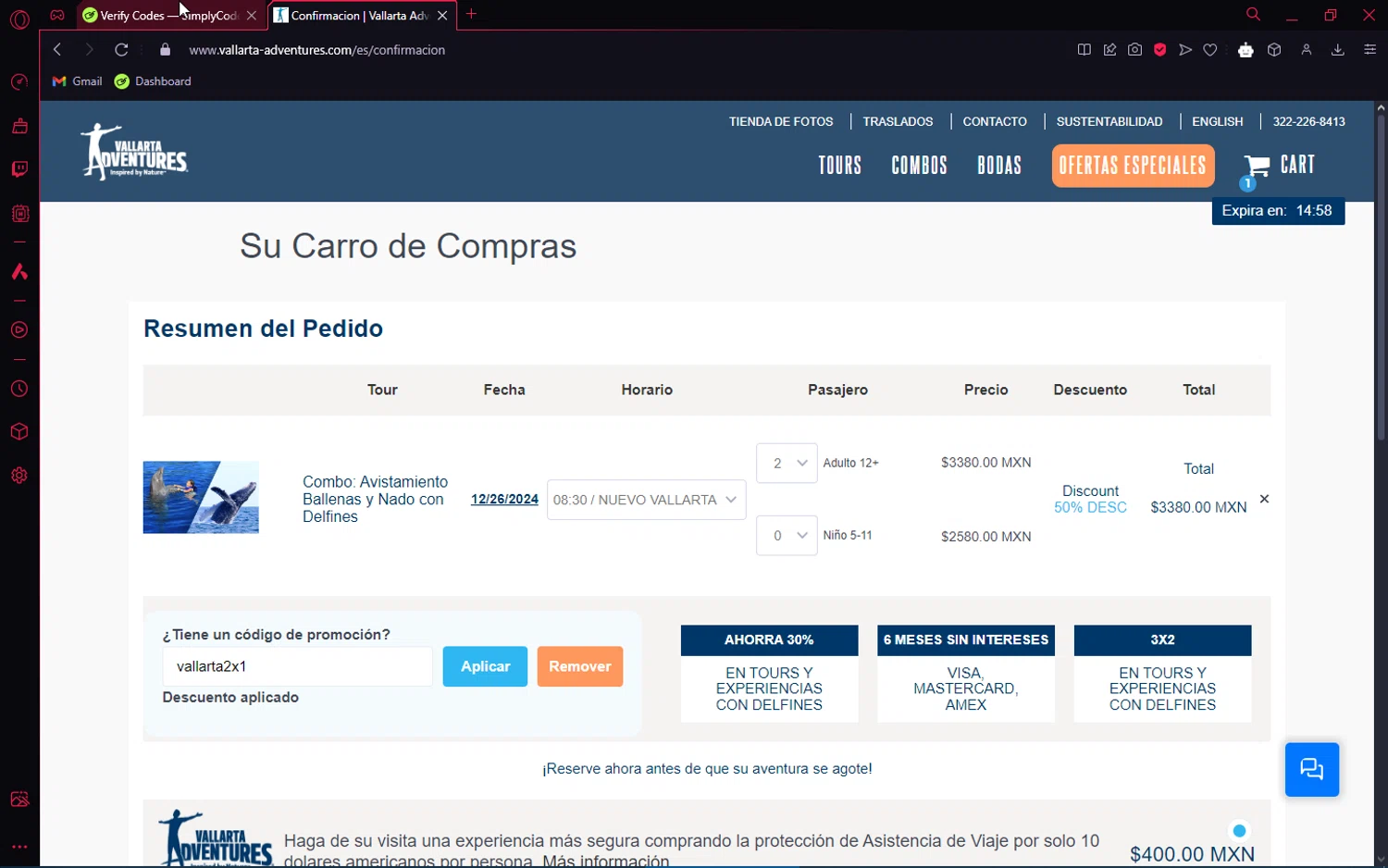
Task: Click the SUSTENTABILIDAD link
Action: 1109,121
